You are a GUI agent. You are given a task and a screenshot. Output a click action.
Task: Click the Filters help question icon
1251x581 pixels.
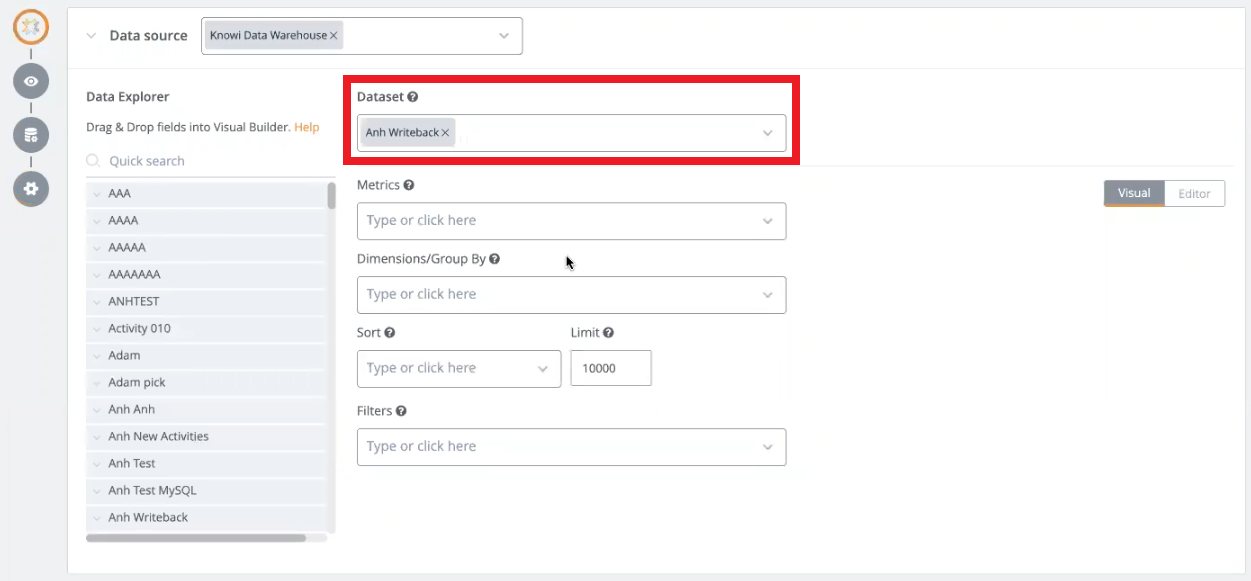pos(401,411)
